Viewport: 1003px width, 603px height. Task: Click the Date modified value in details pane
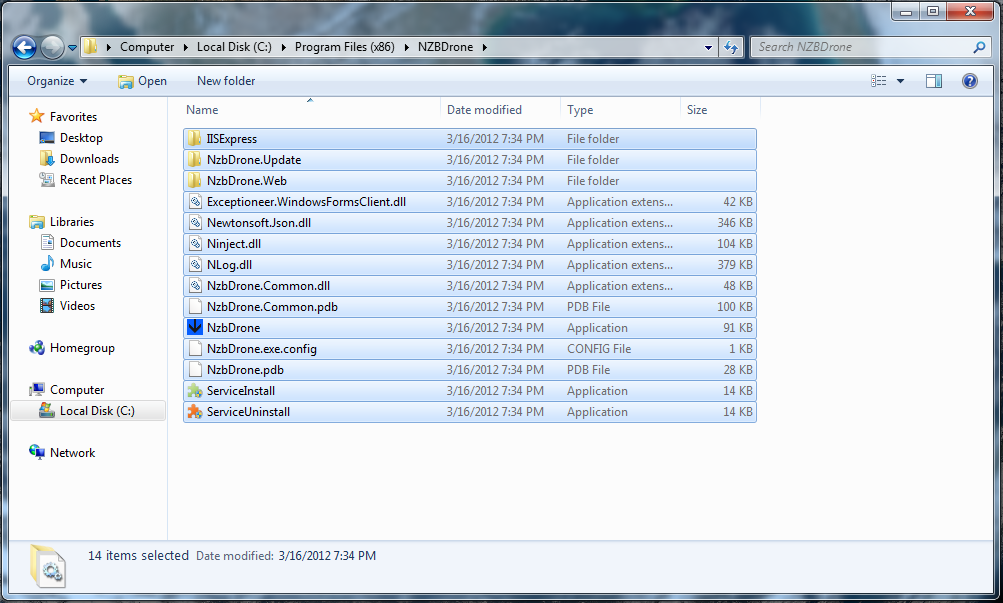327,556
